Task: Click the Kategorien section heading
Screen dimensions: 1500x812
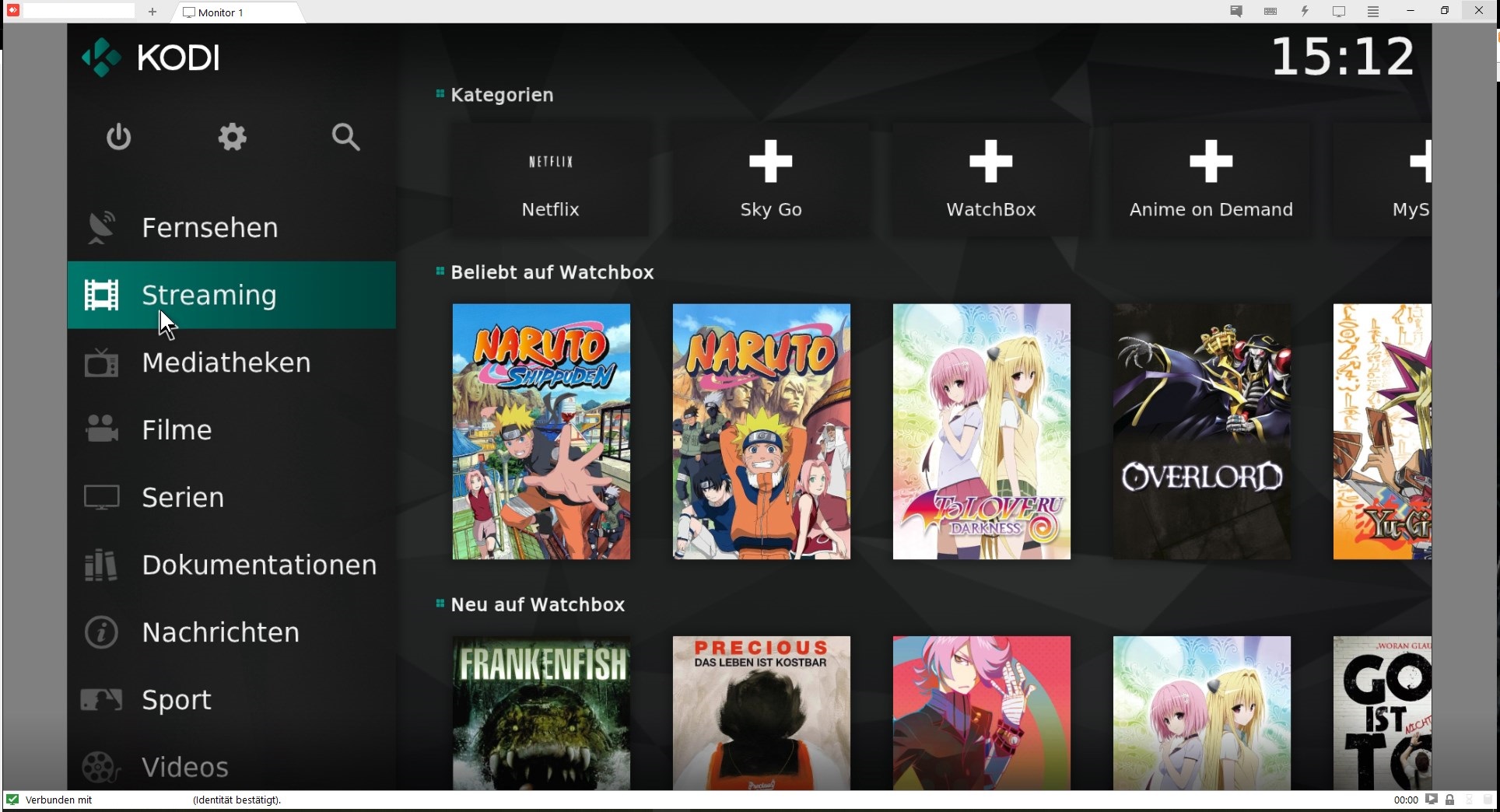Action: (502, 95)
